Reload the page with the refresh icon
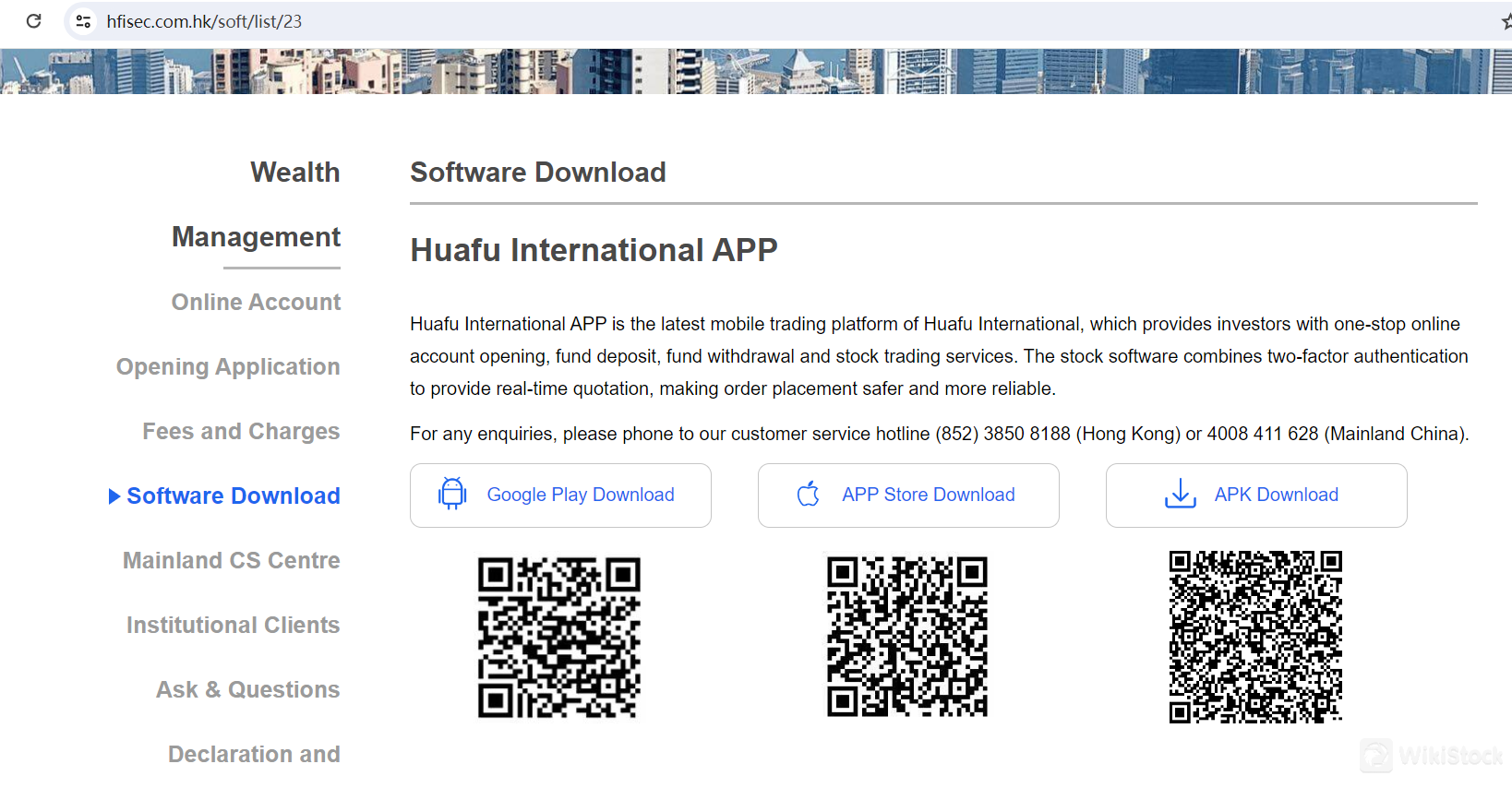The width and height of the screenshot is (1512, 788). pyautogui.click(x=34, y=20)
